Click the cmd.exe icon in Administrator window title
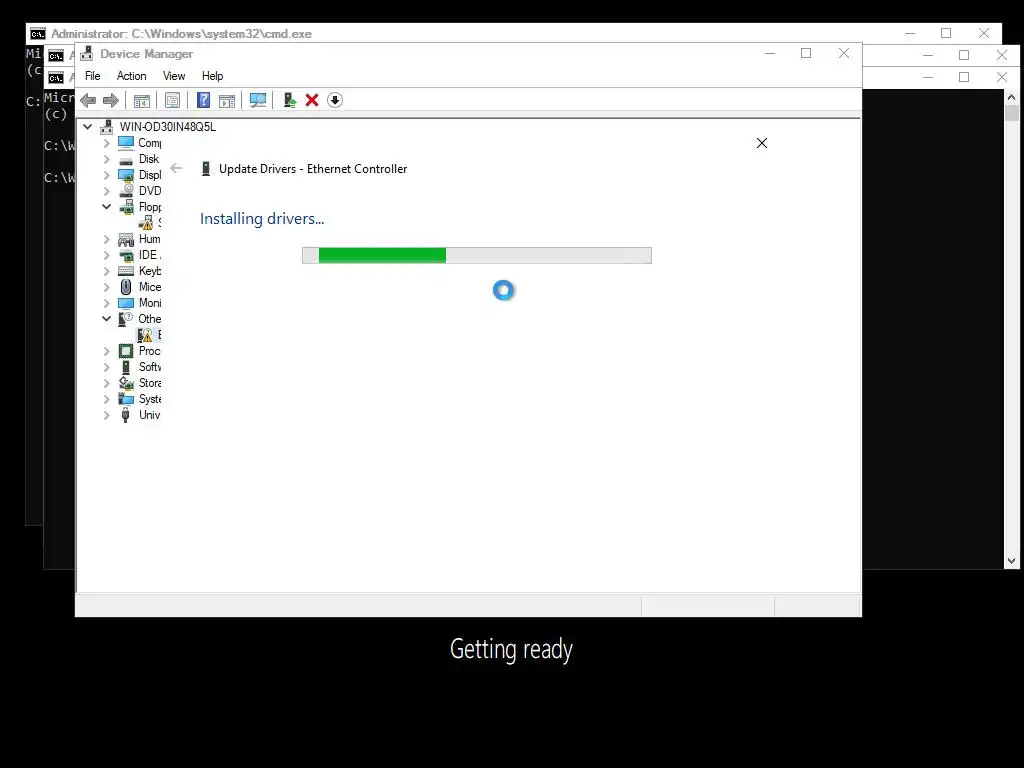The image size is (1024, 768). click(x=38, y=34)
